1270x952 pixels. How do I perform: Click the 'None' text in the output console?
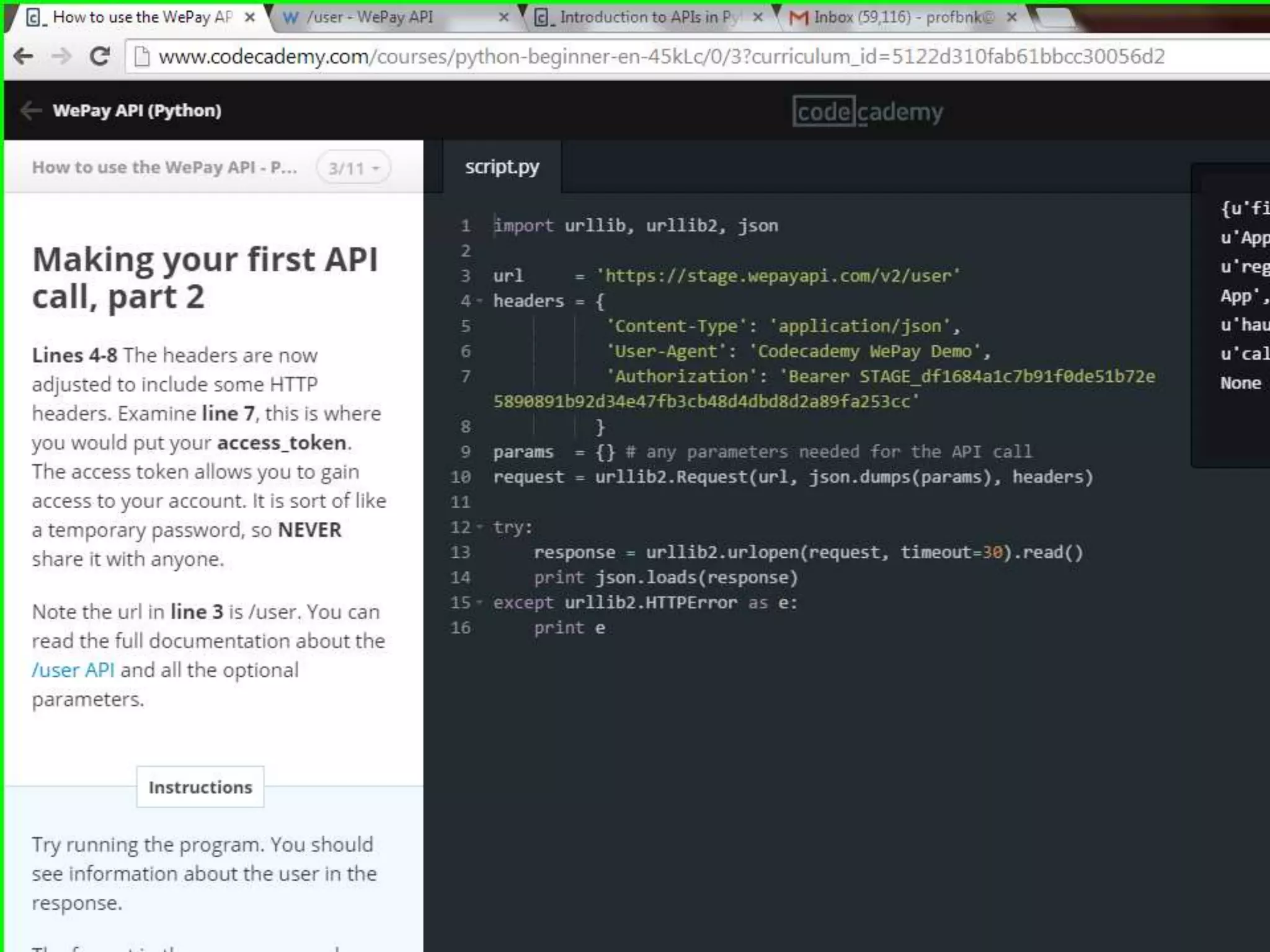(1241, 383)
